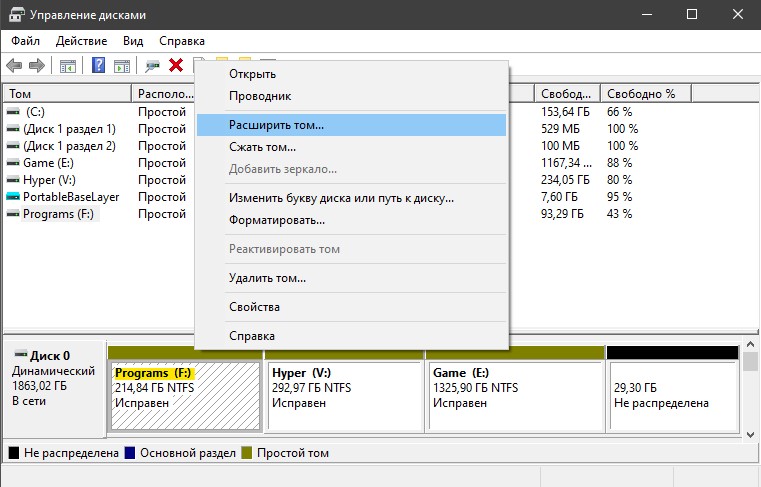Sort by the Свободно % column header

646,94
